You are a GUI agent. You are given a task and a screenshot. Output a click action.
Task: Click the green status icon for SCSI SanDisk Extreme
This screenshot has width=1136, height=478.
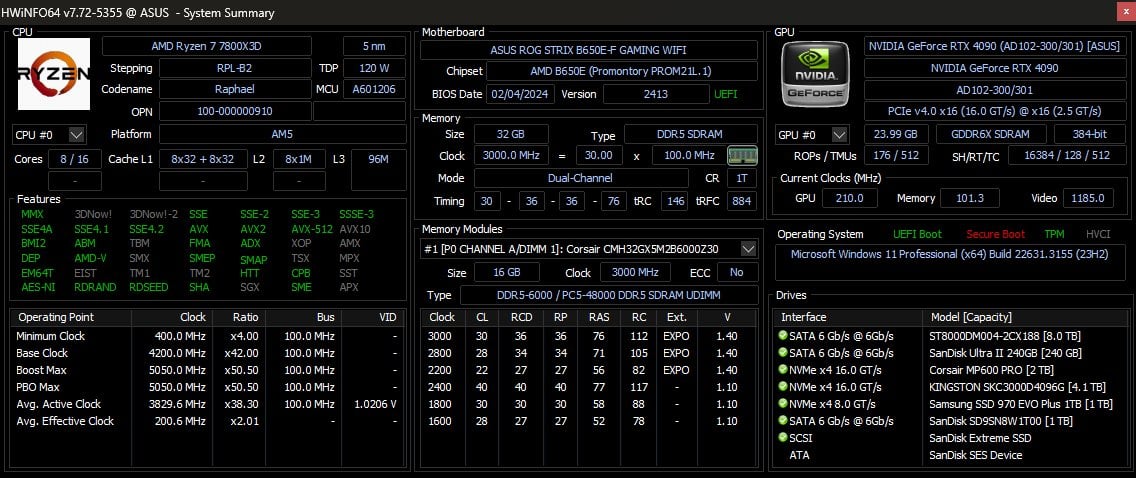point(782,438)
